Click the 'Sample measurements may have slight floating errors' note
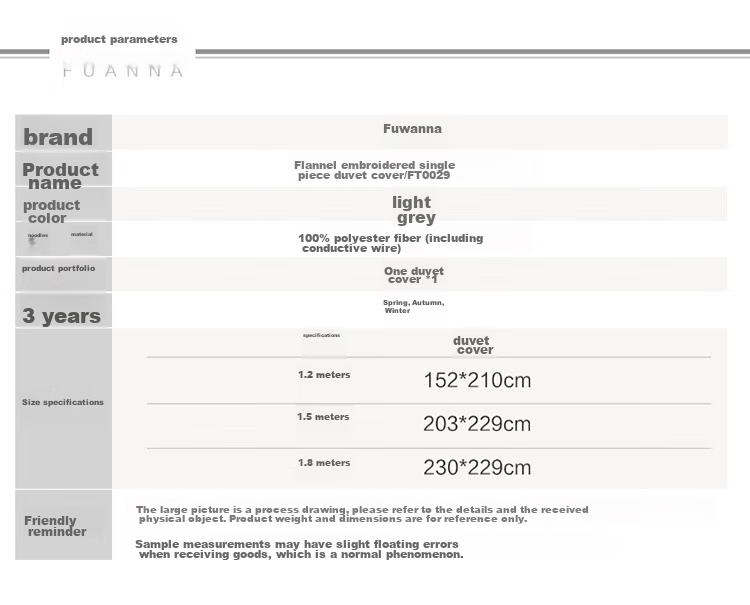Image resolution: width=750 pixels, height=605 pixels. click(x=299, y=549)
